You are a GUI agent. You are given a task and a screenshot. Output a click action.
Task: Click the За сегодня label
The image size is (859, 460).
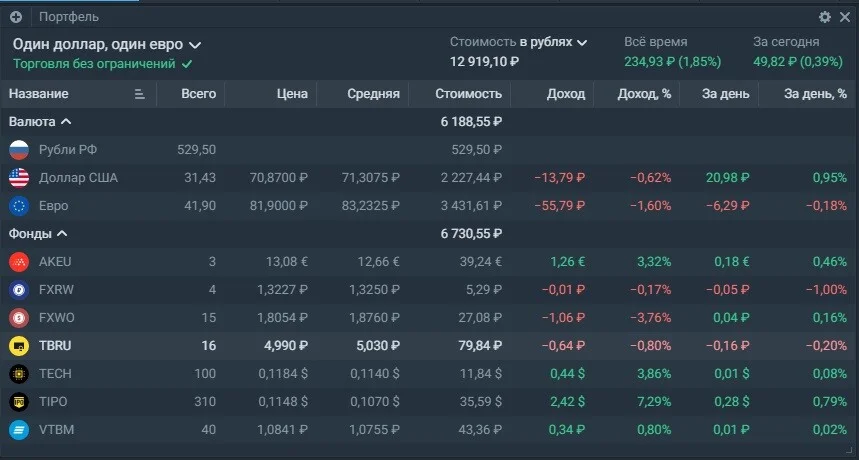[786, 42]
